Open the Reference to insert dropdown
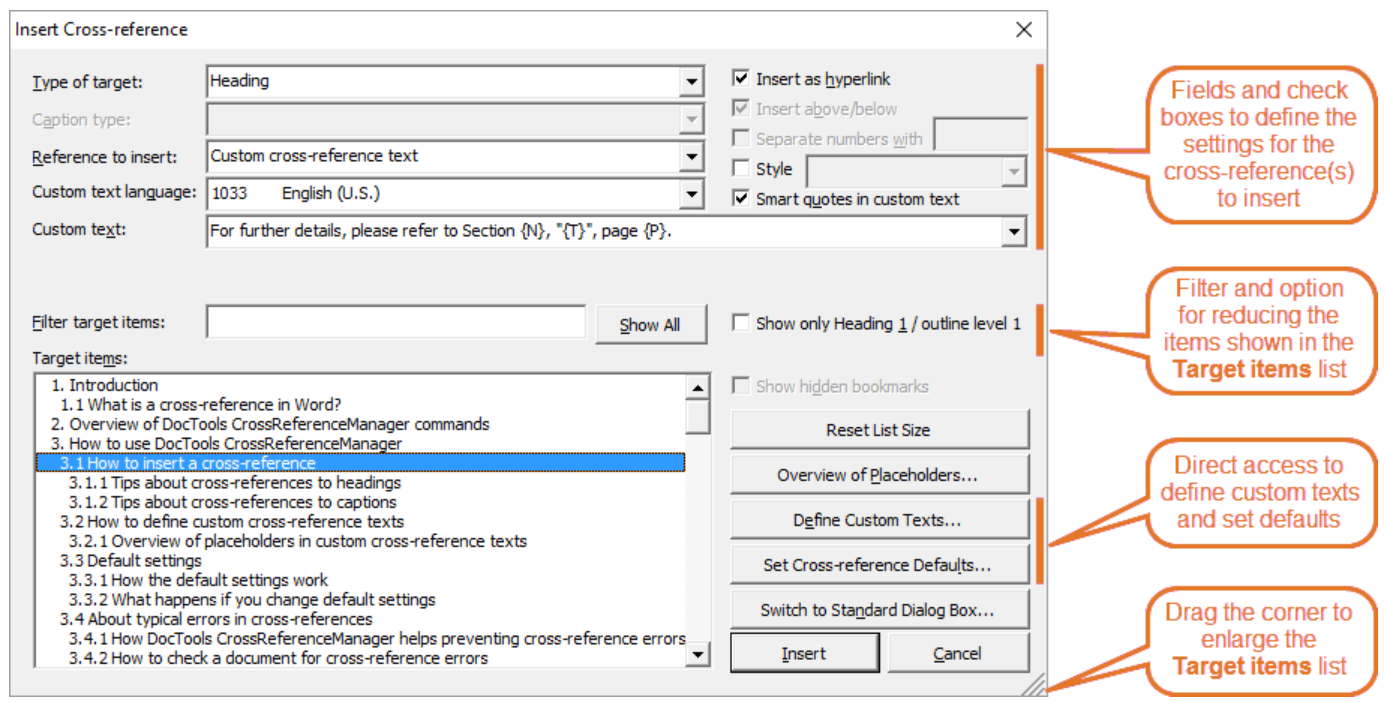 click(x=692, y=157)
